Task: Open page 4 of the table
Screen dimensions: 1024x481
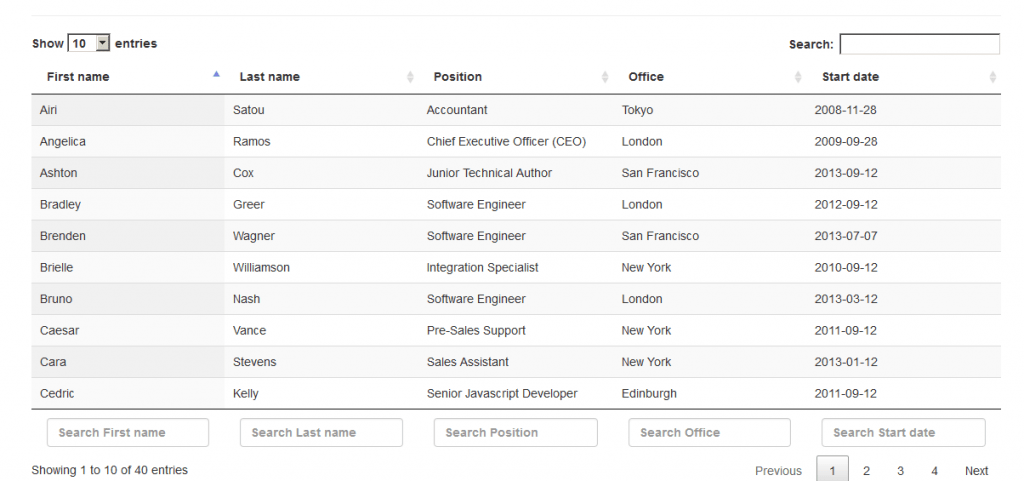Action: (x=934, y=471)
